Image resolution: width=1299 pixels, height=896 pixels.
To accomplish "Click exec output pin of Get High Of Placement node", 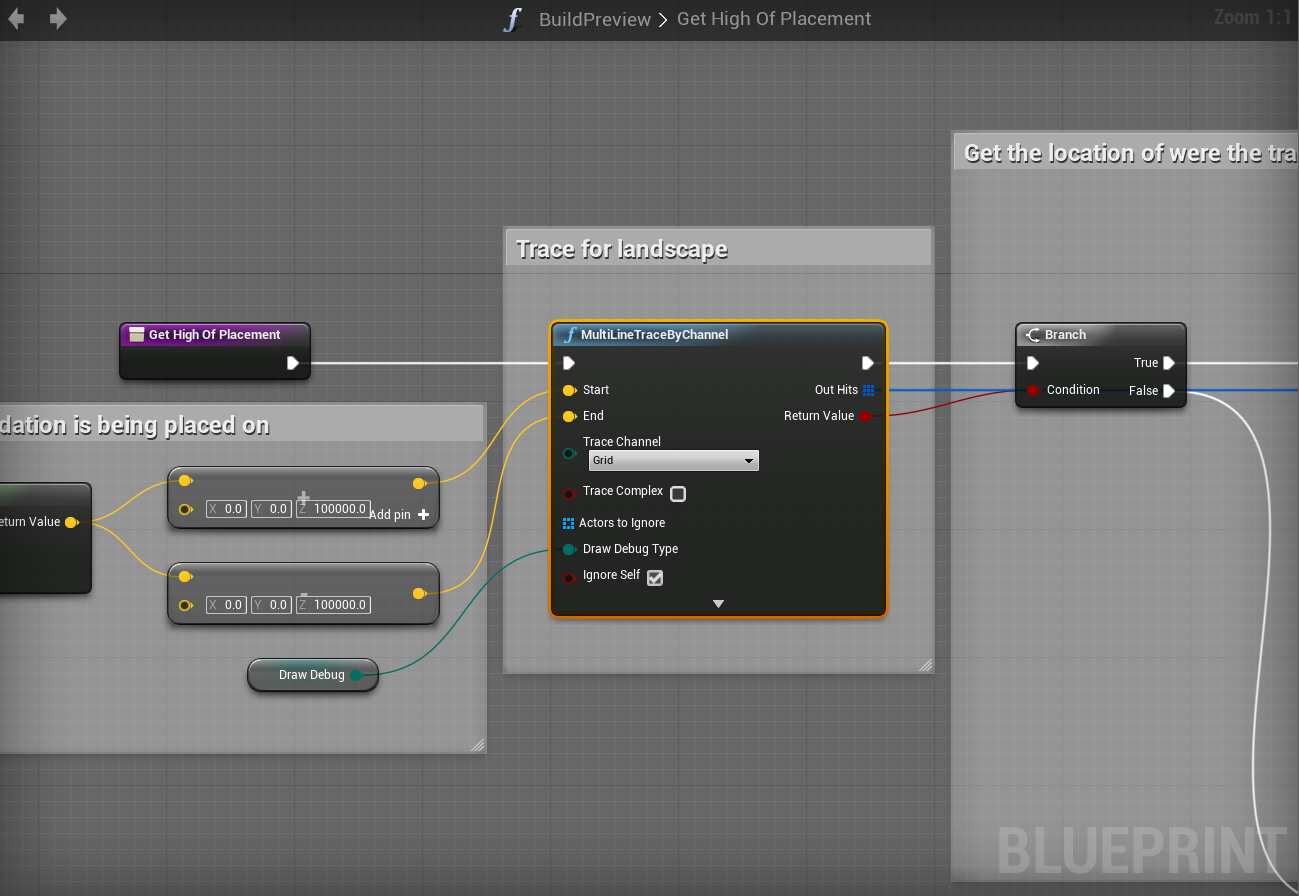I will 293,363.
